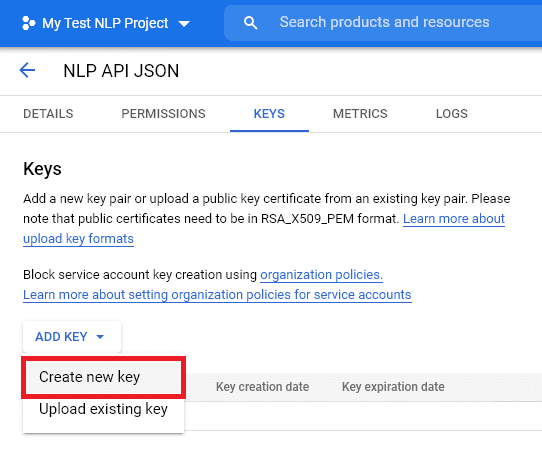Screen dimensions: 542x466
Task: Open link about setting organization policies for service accounts
Action: click(x=217, y=295)
